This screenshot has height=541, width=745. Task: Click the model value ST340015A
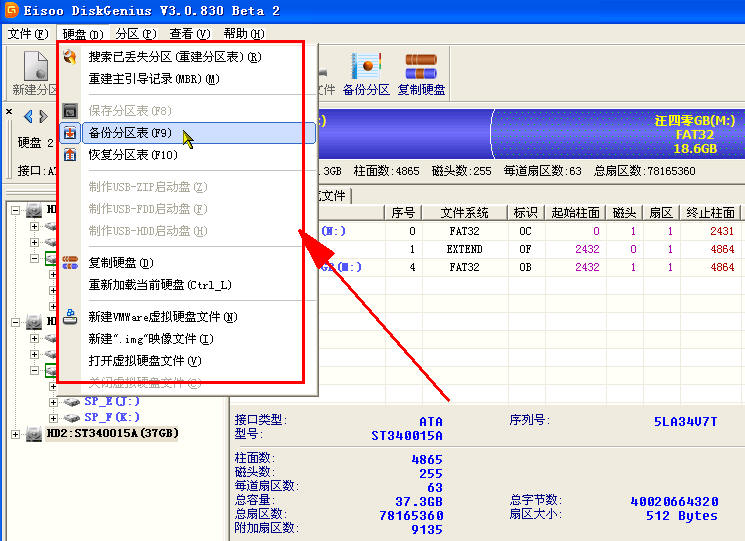pyautogui.click(x=407, y=435)
